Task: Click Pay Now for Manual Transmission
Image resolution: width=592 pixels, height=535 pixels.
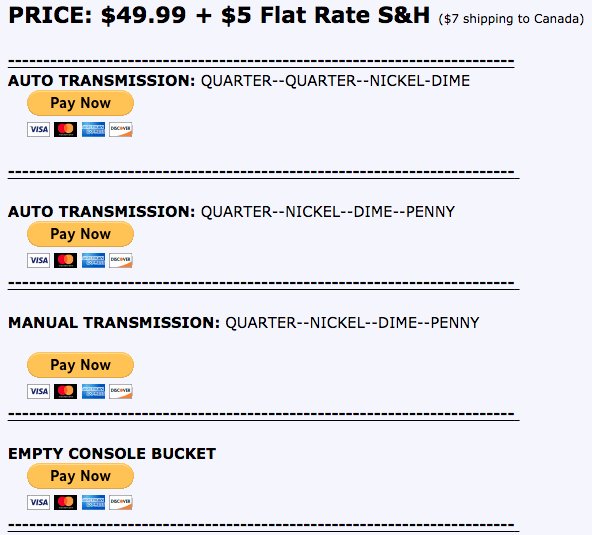Action: coord(80,365)
